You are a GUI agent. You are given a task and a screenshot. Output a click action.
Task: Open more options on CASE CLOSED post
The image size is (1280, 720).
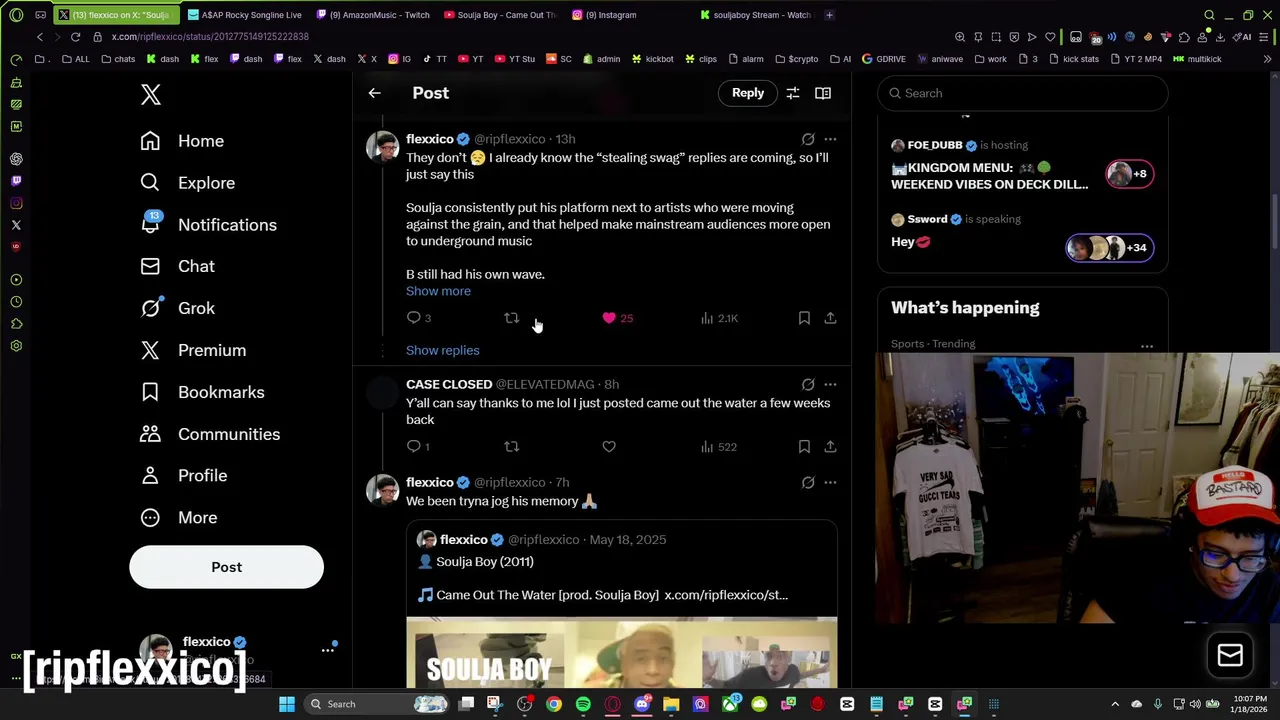tap(830, 384)
